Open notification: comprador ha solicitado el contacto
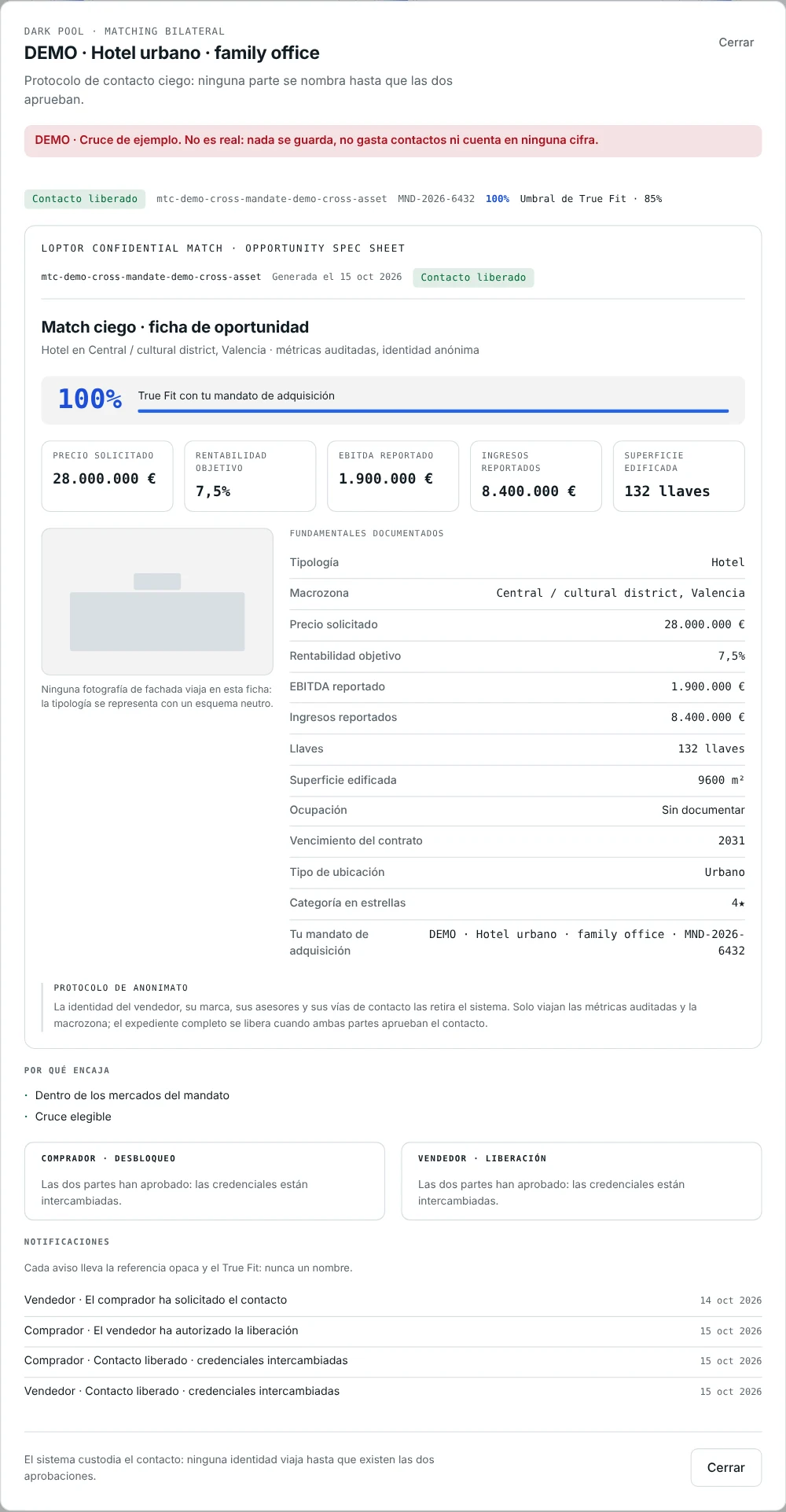 pyautogui.click(x=393, y=1300)
